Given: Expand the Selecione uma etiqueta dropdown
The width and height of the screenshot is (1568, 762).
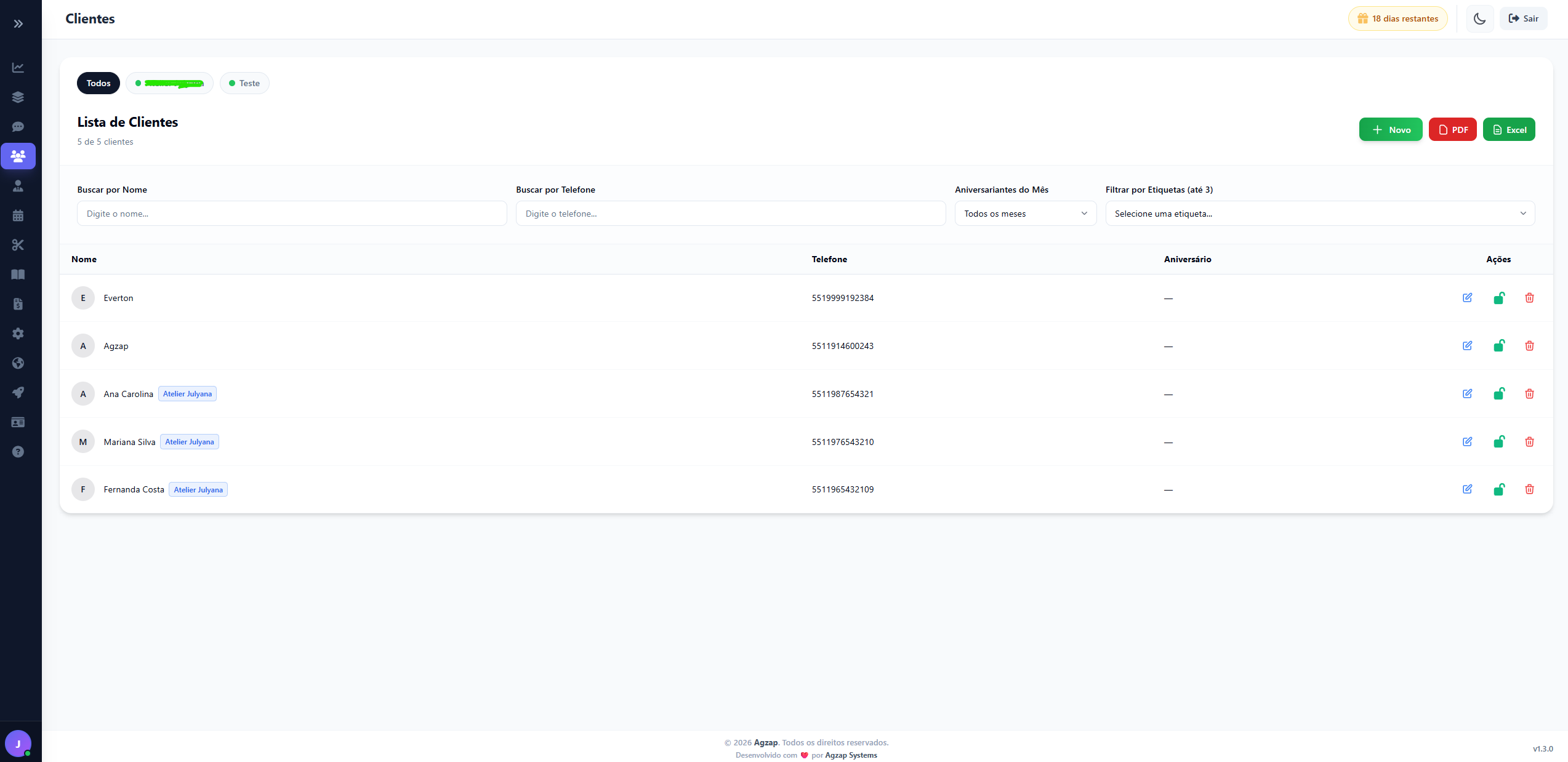Looking at the screenshot, I should (x=1320, y=214).
